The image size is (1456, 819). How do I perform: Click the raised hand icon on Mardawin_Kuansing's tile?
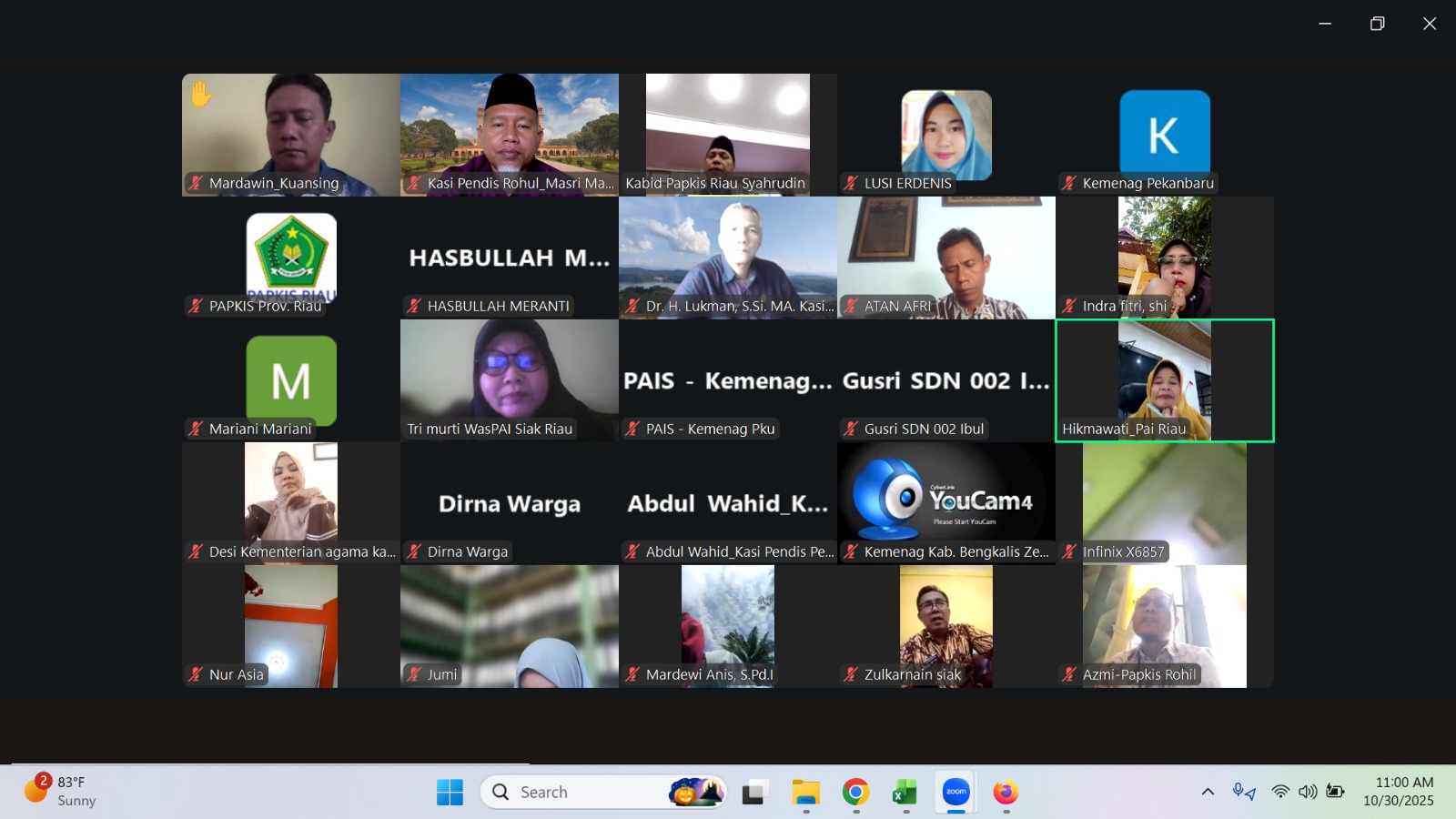201,94
